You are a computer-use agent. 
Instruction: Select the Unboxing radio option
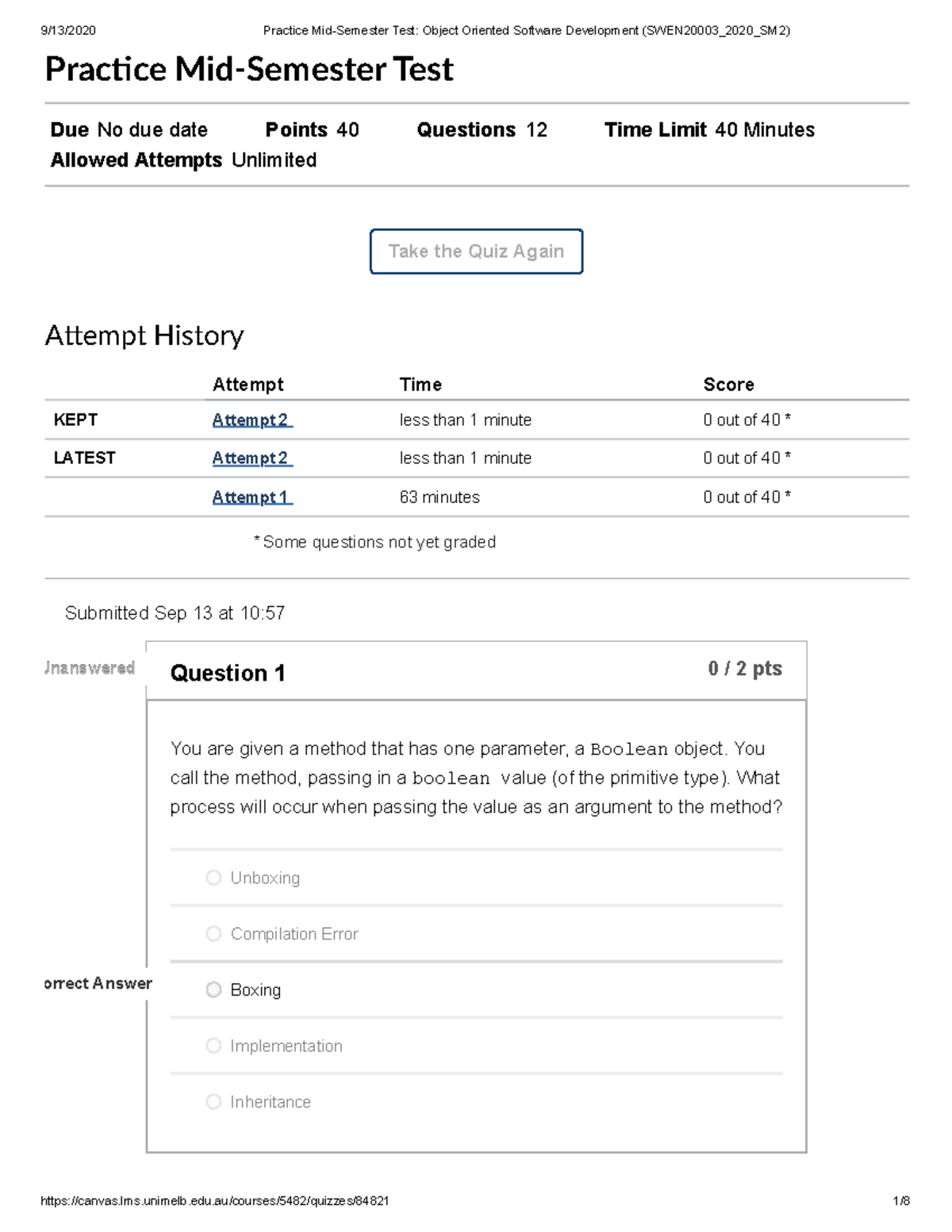pos(213,877)
